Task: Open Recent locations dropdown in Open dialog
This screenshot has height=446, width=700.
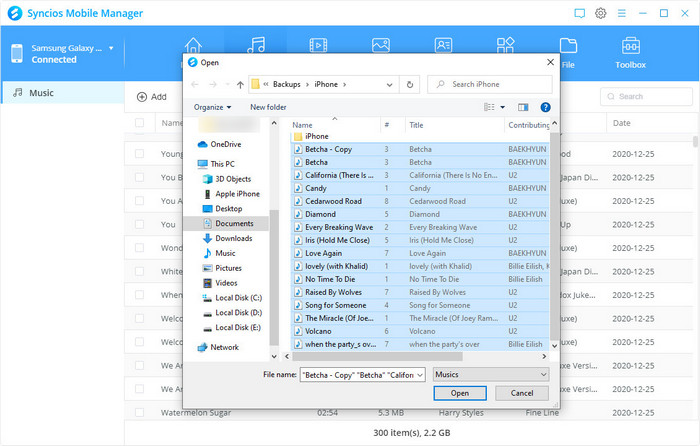Action: (x=228, y=84)
